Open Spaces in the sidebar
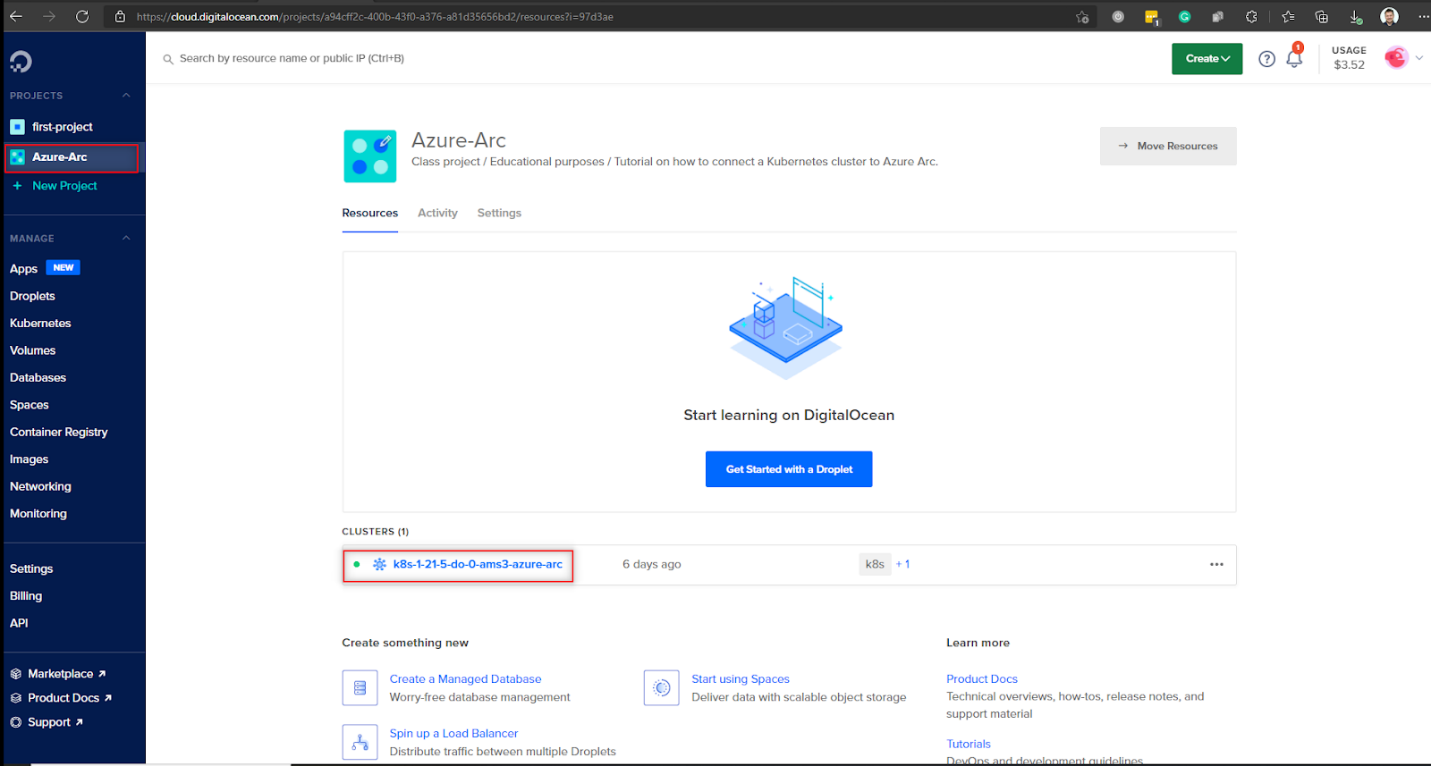This screenshot has height=766, width=1431. tap(29, 405)
